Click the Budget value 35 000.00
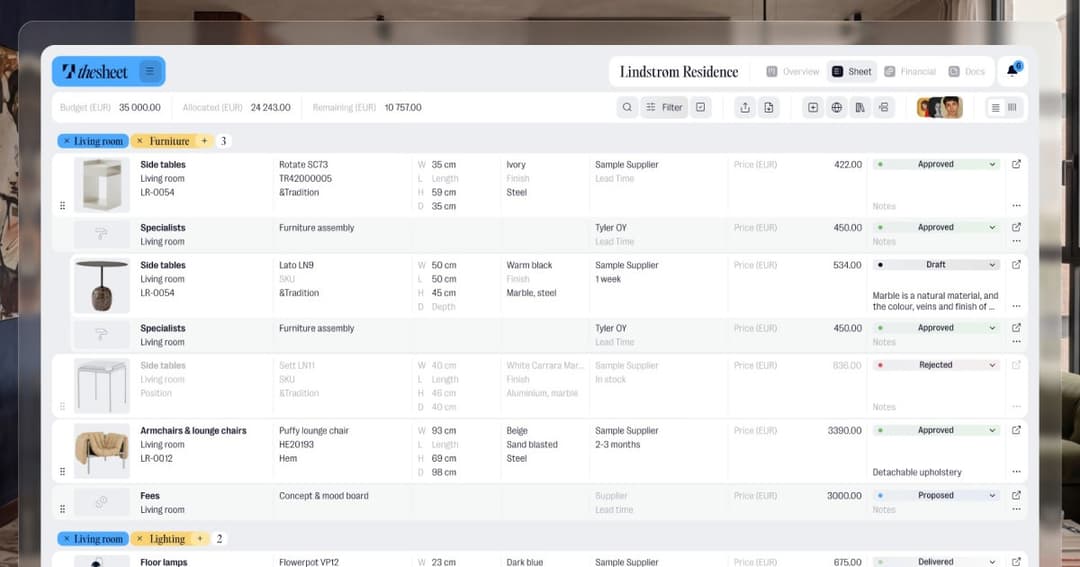Image resolution: width=1080 pixels, height=567 pixels. coord(140,107)
